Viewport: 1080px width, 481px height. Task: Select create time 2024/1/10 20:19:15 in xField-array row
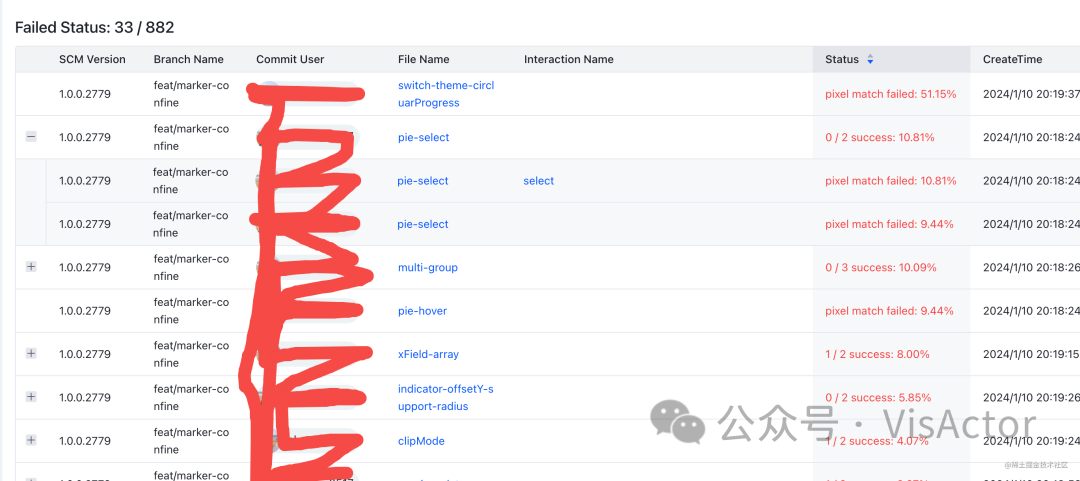[x=1031, y=354]
